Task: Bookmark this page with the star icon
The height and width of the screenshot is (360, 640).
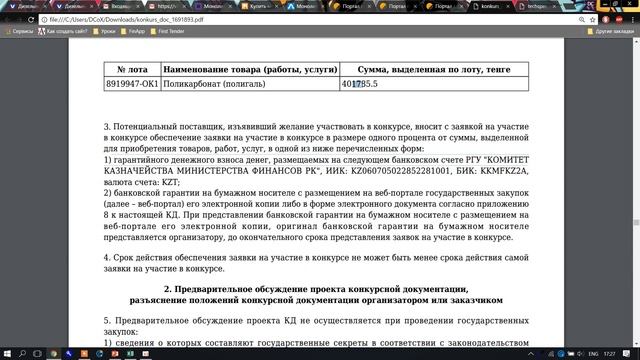Action: click(x=593, y=20)
